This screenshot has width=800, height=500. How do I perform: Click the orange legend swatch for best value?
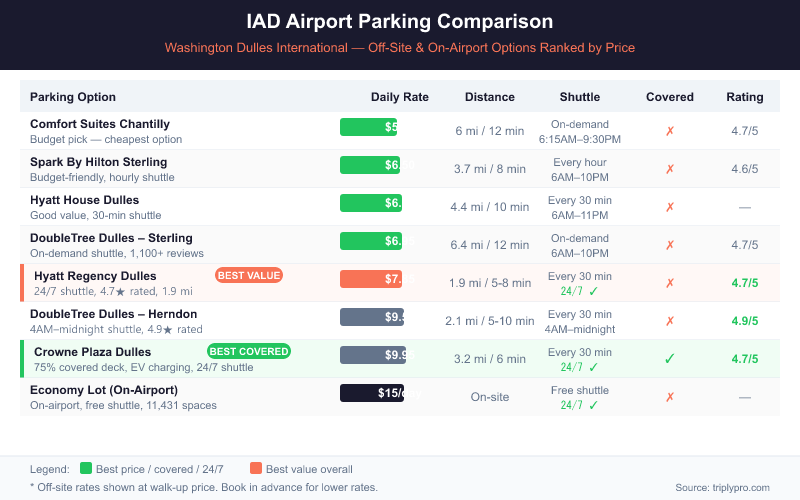(256, 469)
